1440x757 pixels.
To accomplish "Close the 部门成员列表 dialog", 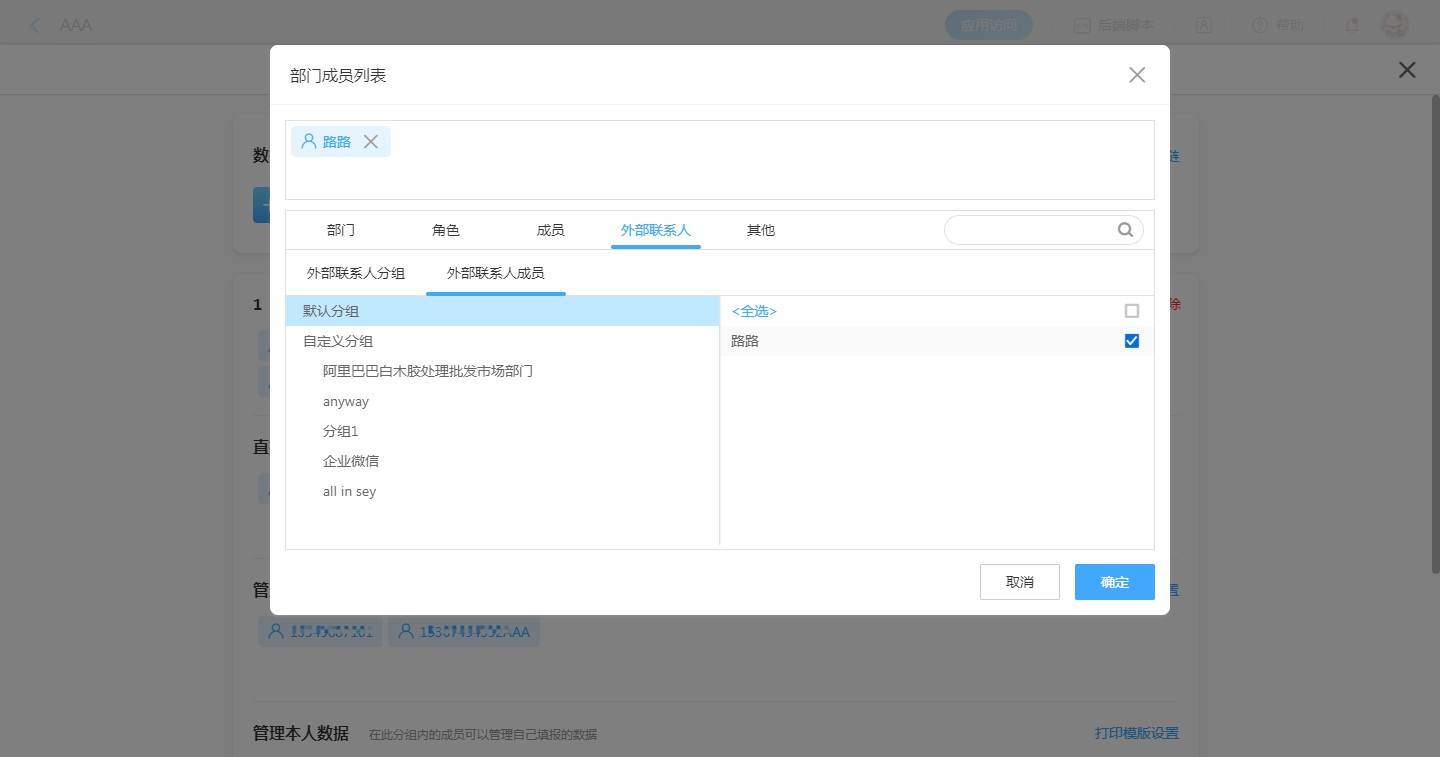I will tap(1136, 75).
